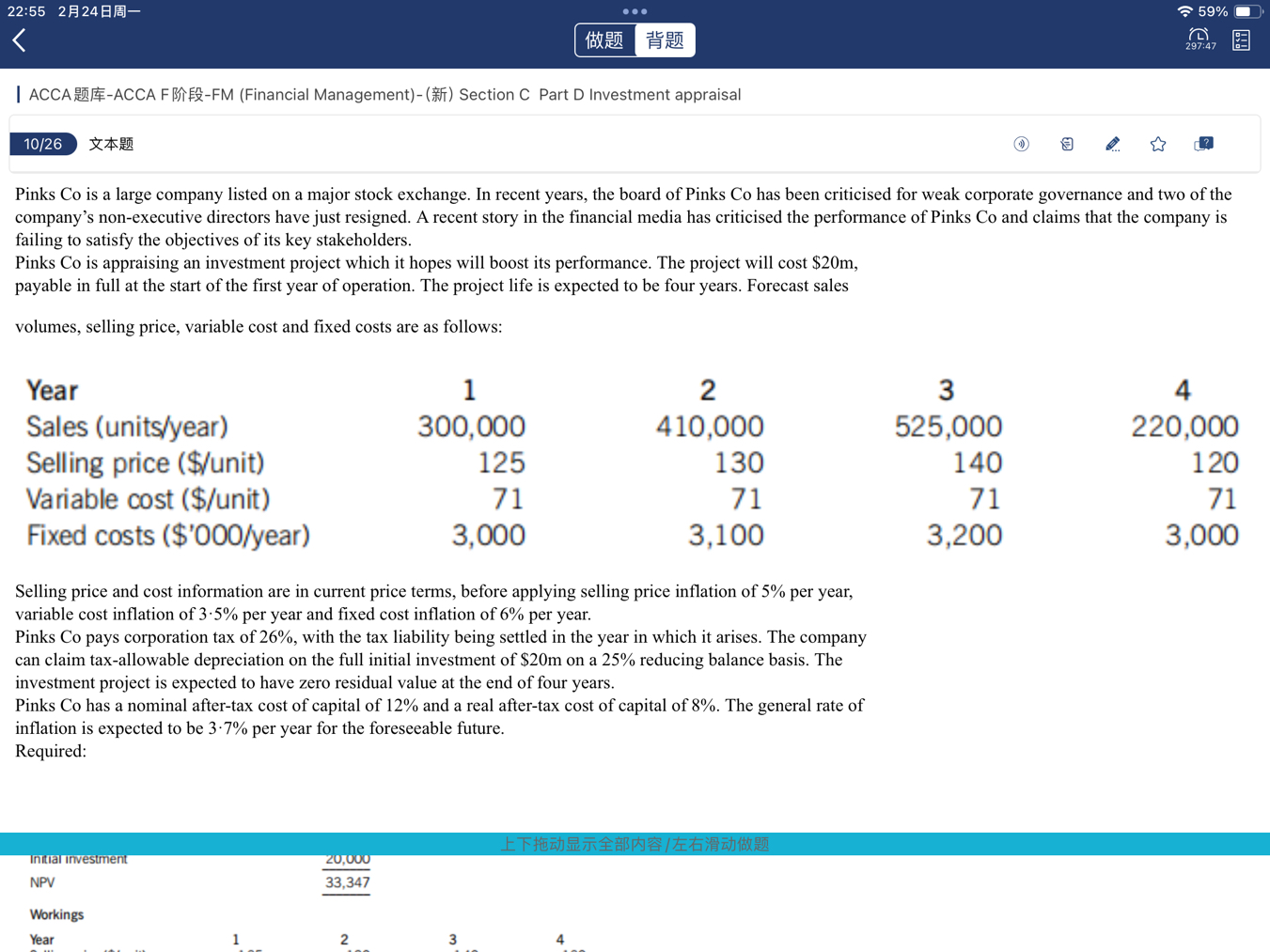Select fixed costs 3,200 cell
This screenshot has height=952, width=1270.
click(x=964, y=536)
